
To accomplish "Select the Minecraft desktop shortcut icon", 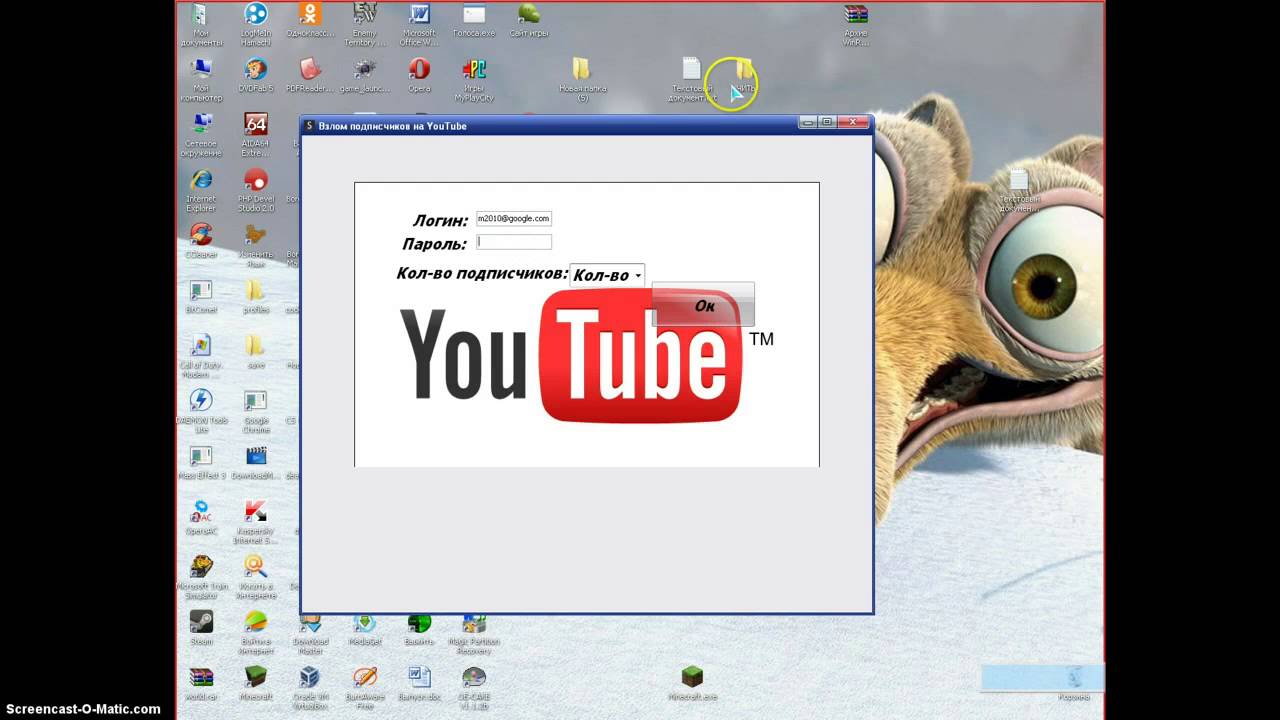I will (x=256, y=683).
